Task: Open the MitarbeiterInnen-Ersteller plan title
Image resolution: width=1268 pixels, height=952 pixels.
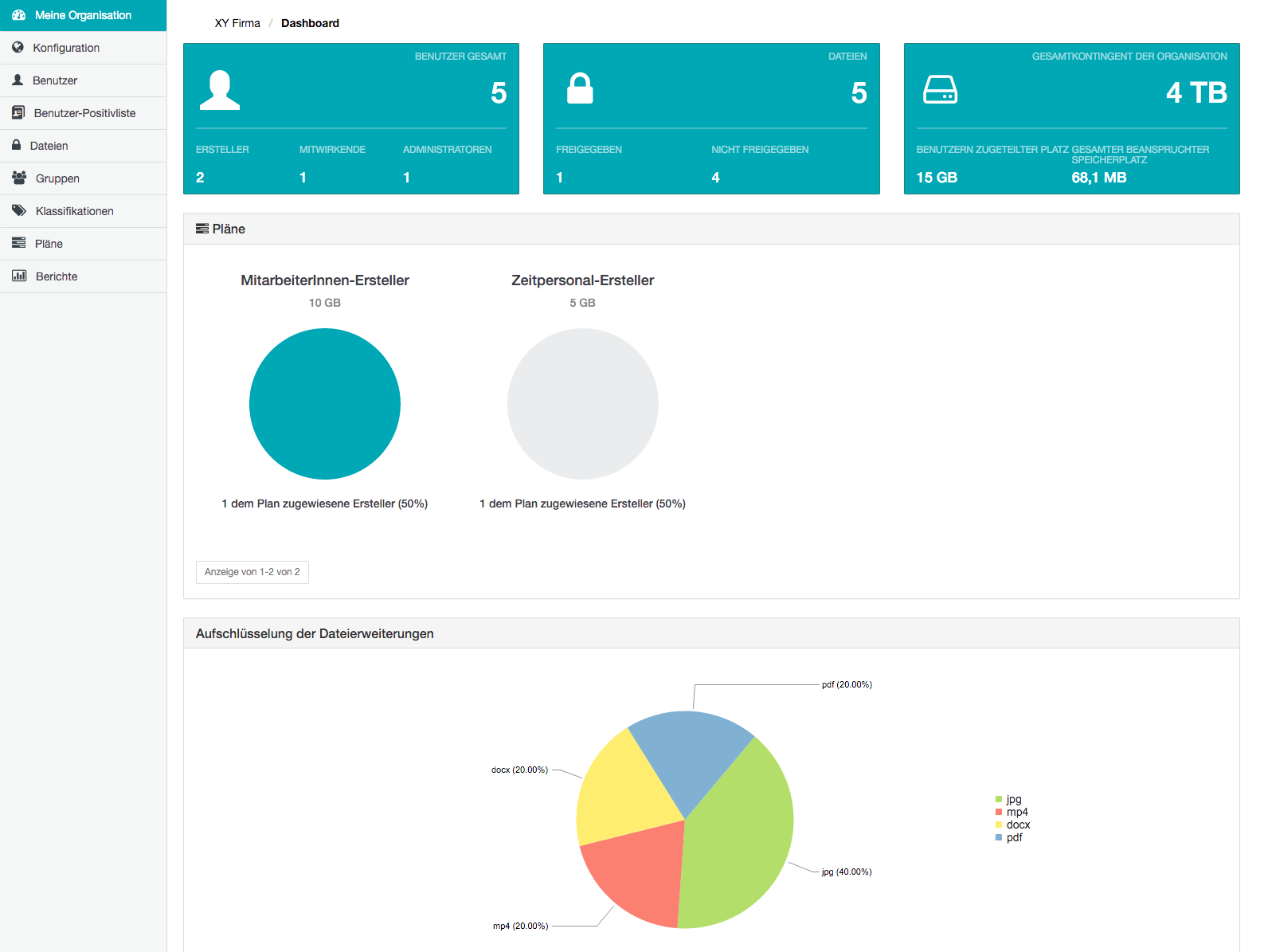Action: [x=325, y=280]
